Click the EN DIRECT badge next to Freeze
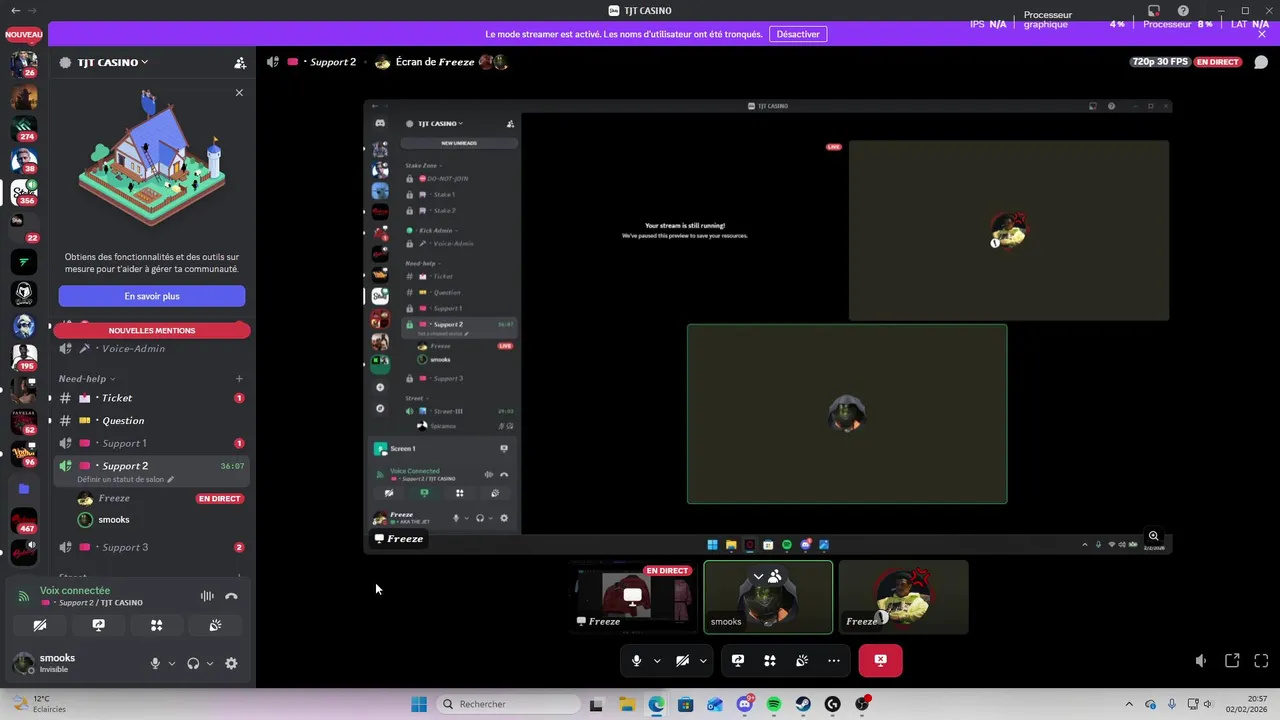Viewport: 1280px width, 720px height. coord(220,498)
